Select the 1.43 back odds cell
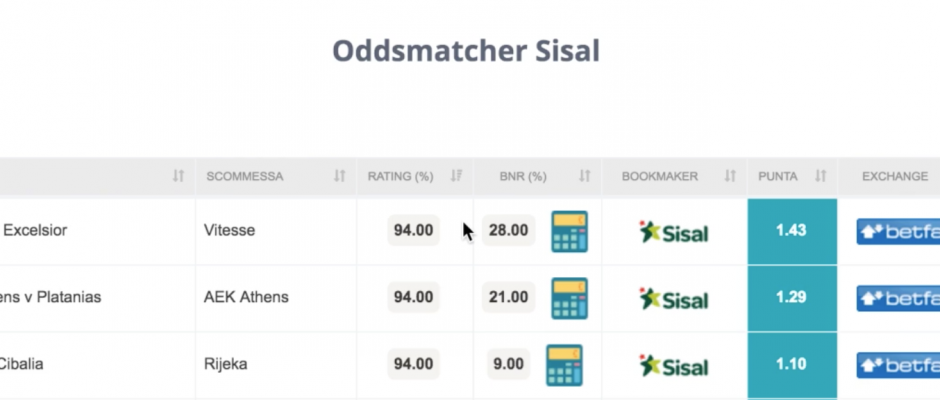The height and width of the screenshot is (400, 940). (x=792, y=231)
